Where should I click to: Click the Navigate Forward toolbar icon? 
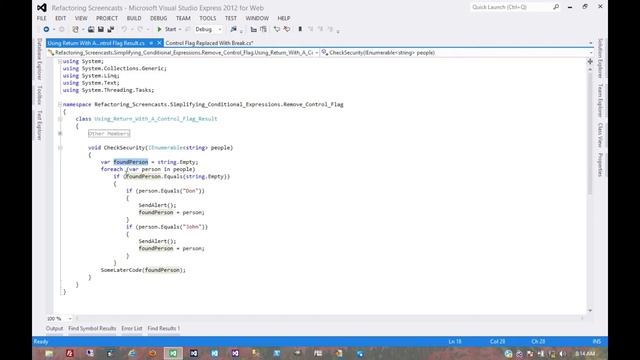click(x=62, y=29)
